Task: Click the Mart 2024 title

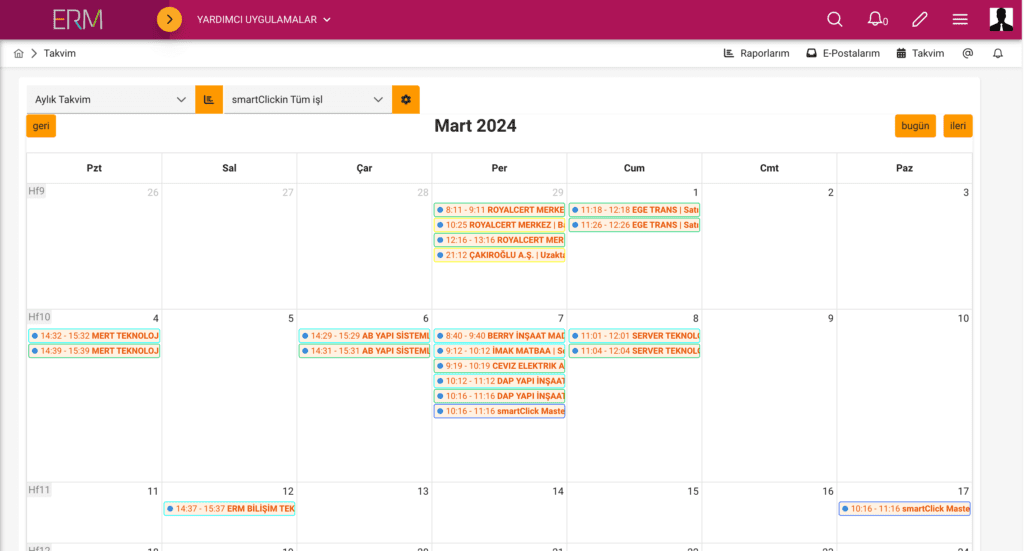Action: 475,126
